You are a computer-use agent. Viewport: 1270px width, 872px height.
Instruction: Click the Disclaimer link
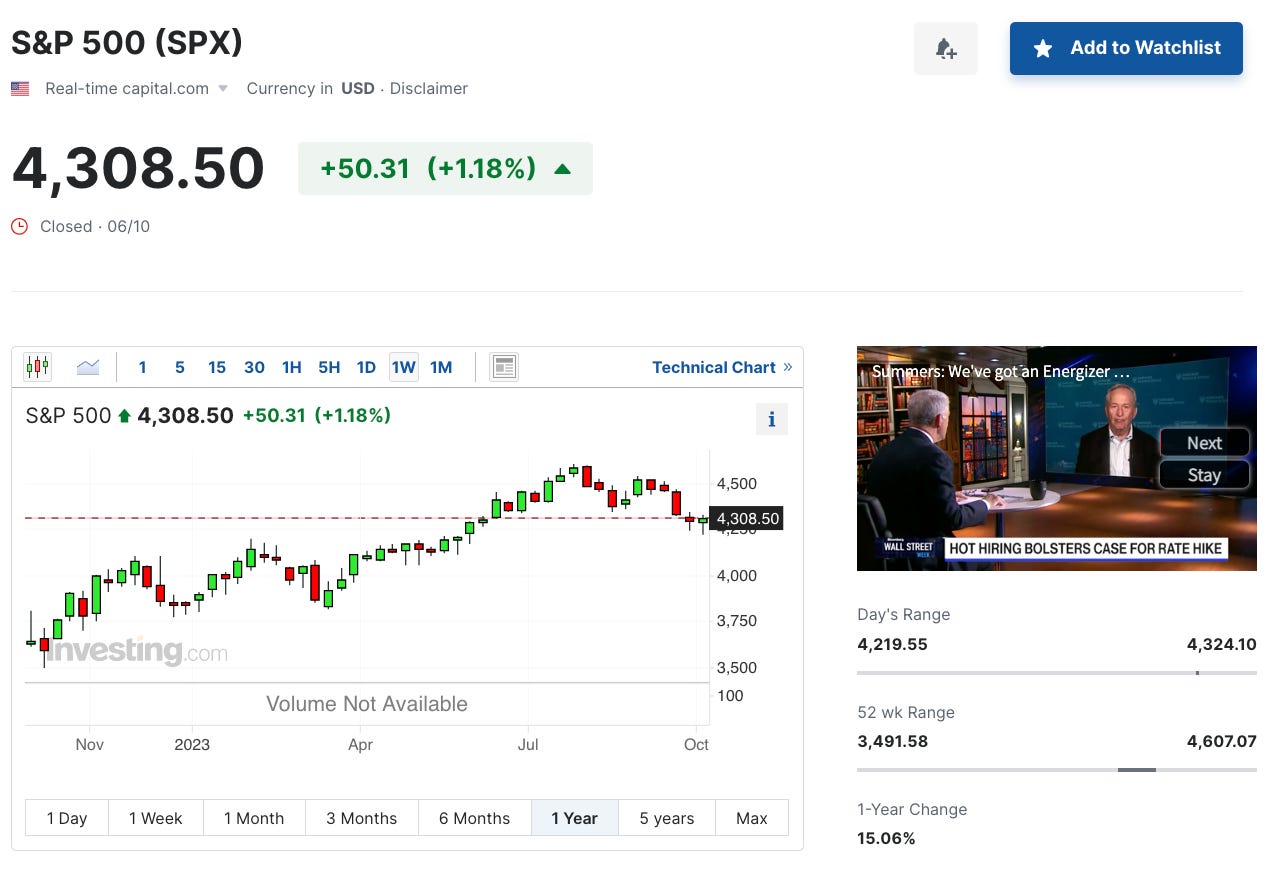coord(429,88)
